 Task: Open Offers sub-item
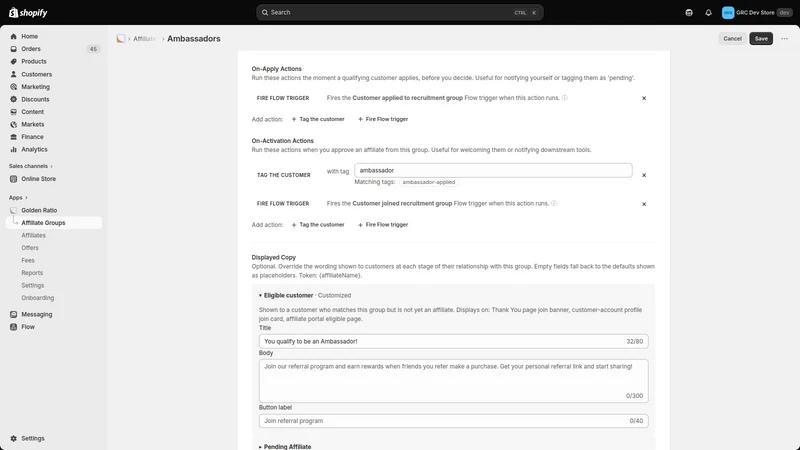click(30, 248)
